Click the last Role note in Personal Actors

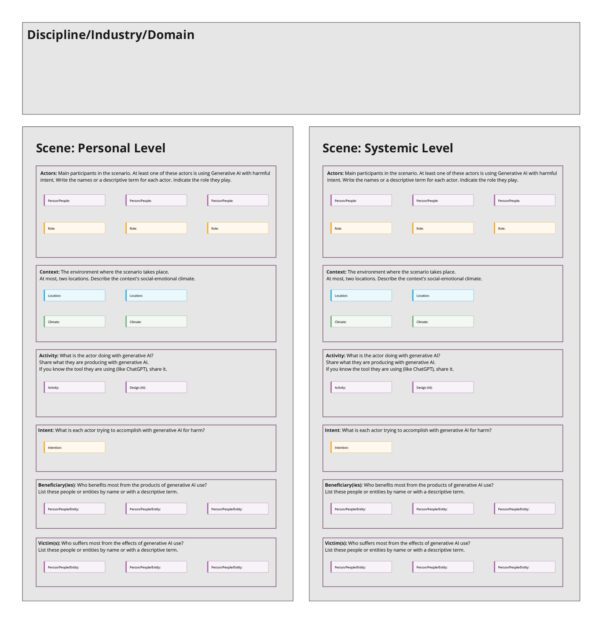pos(238,228)
